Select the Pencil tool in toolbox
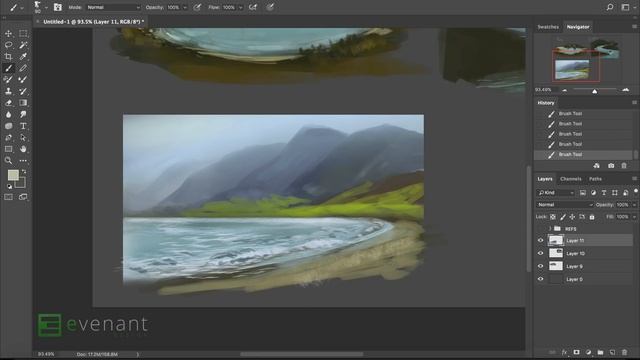 click(23, 68)
